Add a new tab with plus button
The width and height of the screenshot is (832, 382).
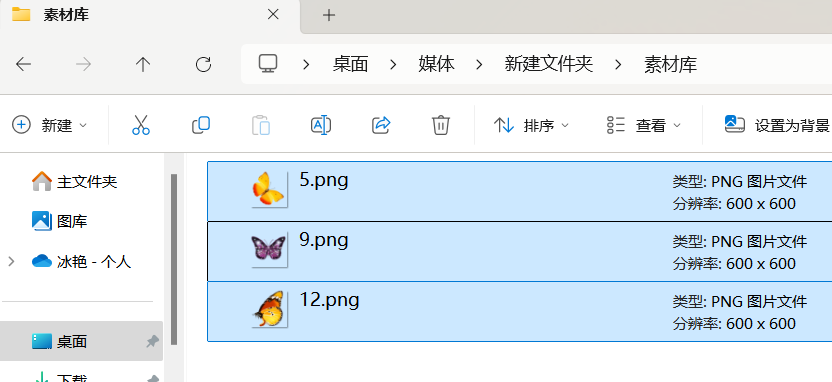329,15
